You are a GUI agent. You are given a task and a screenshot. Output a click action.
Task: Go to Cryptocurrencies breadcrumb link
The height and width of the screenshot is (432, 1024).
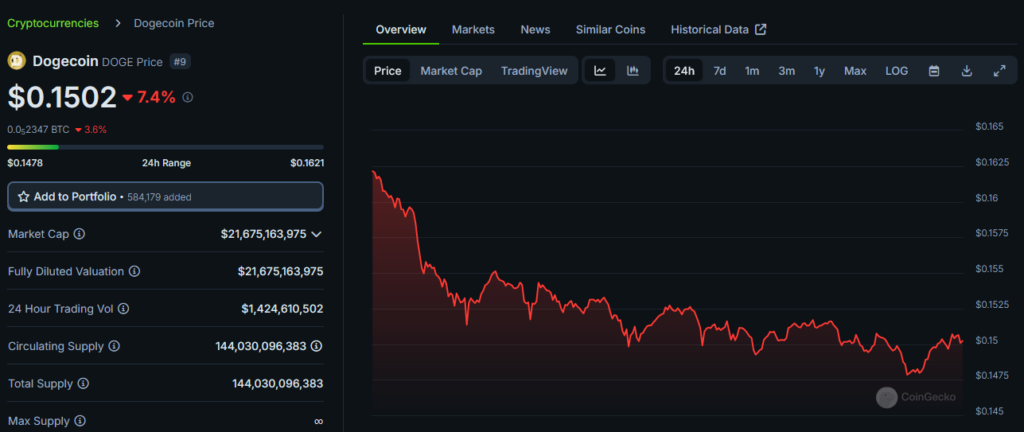(53, 23)
